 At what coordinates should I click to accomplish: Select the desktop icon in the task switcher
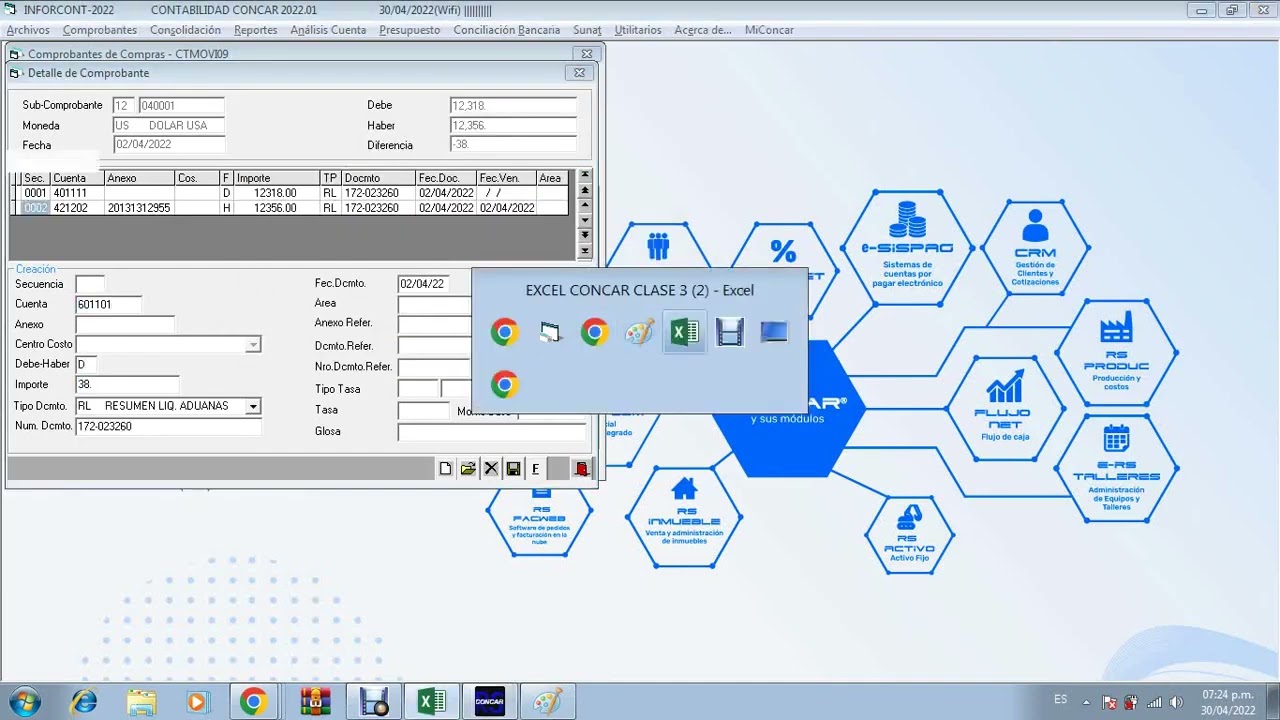tap(774, 333)
